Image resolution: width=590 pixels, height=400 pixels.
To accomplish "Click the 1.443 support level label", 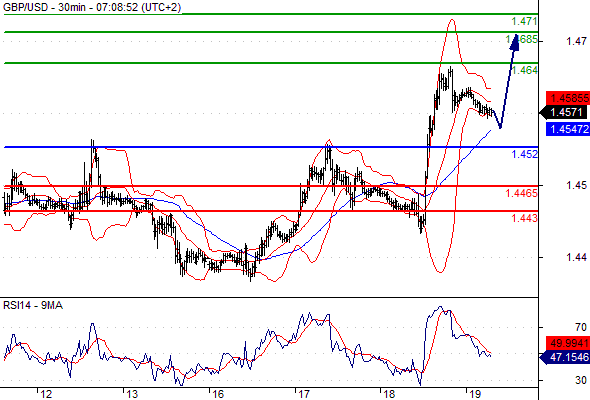I will (x=525, y=218).
